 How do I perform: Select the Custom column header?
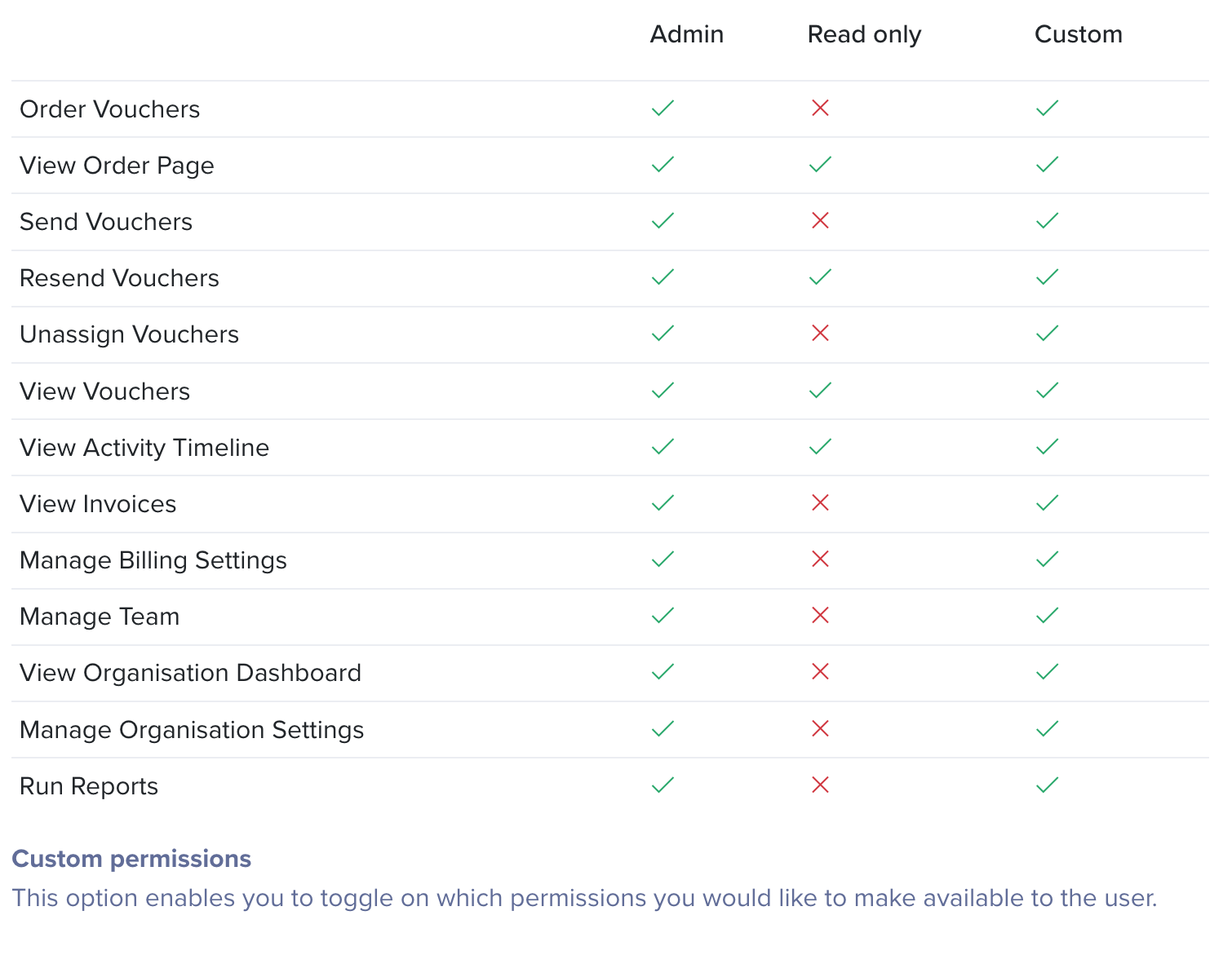point(1079,34)
